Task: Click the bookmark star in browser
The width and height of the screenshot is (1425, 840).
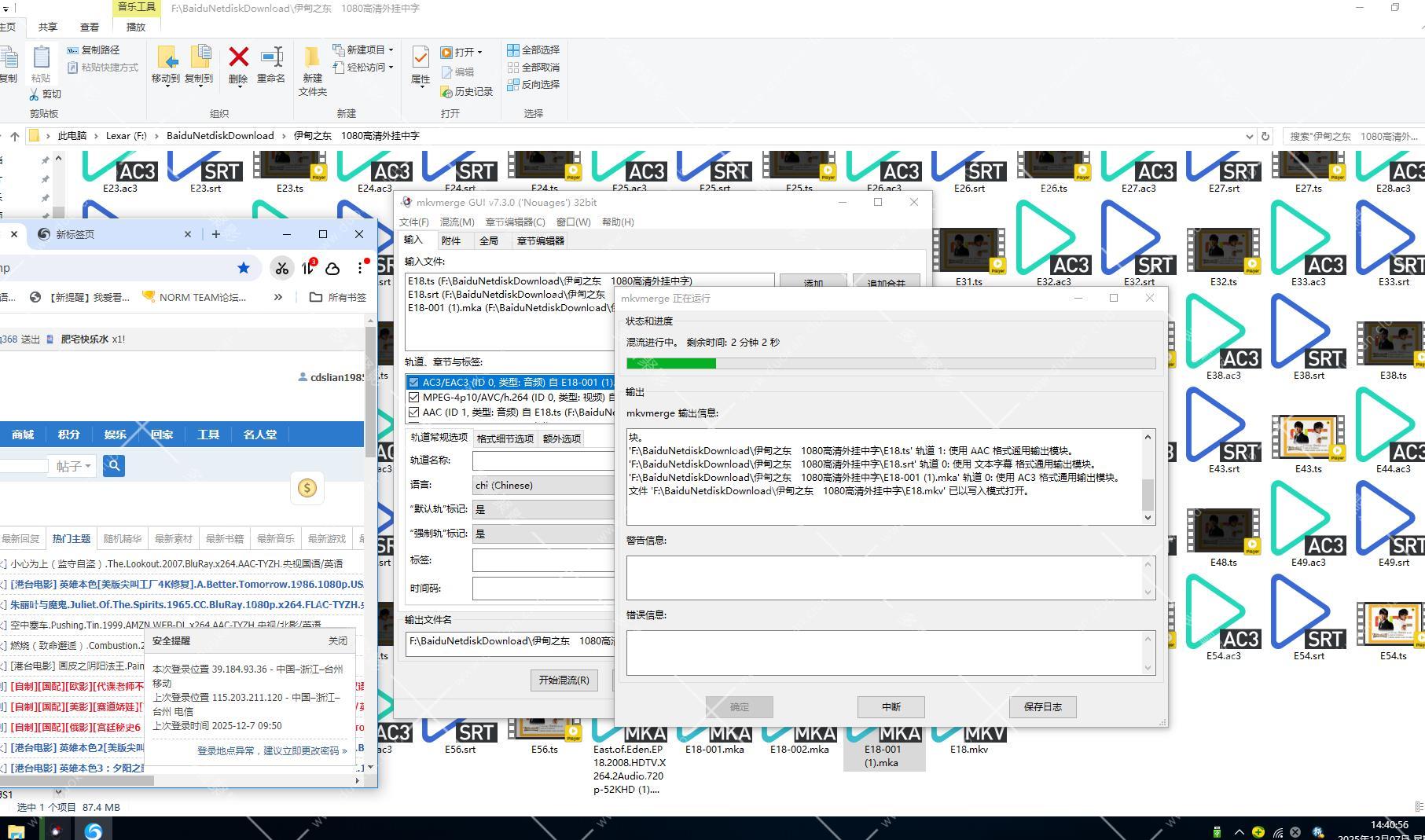Action: pos(244,268)
